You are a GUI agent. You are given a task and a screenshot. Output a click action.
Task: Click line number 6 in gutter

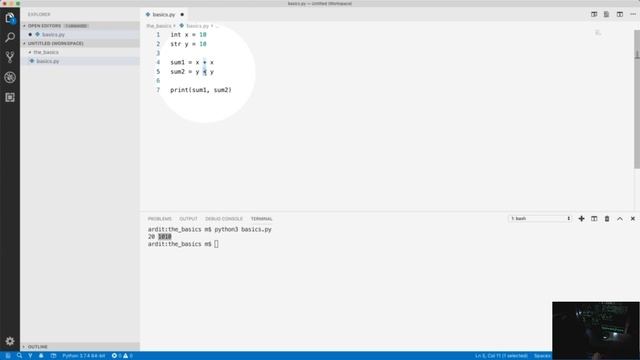click(158, 81)
